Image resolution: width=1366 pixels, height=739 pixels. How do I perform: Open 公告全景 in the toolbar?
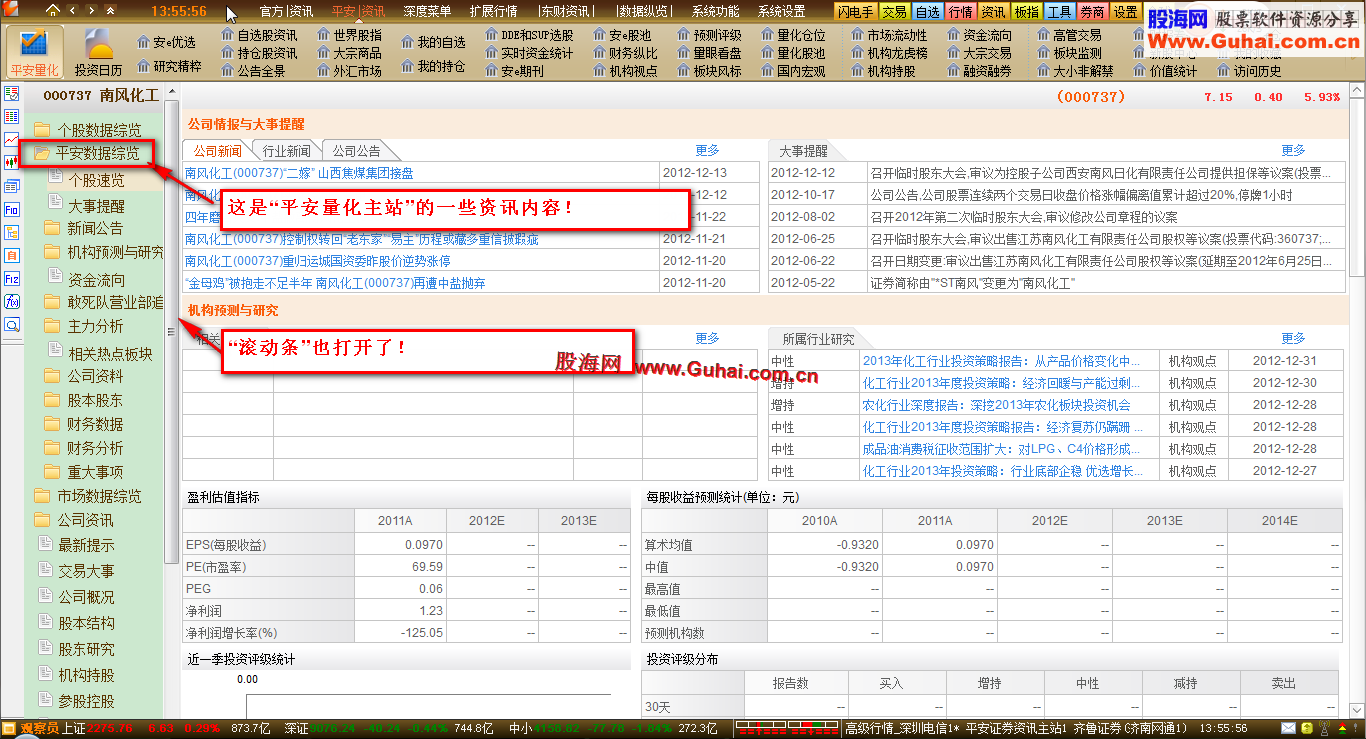pyautogui.click(x=253, y=71)
